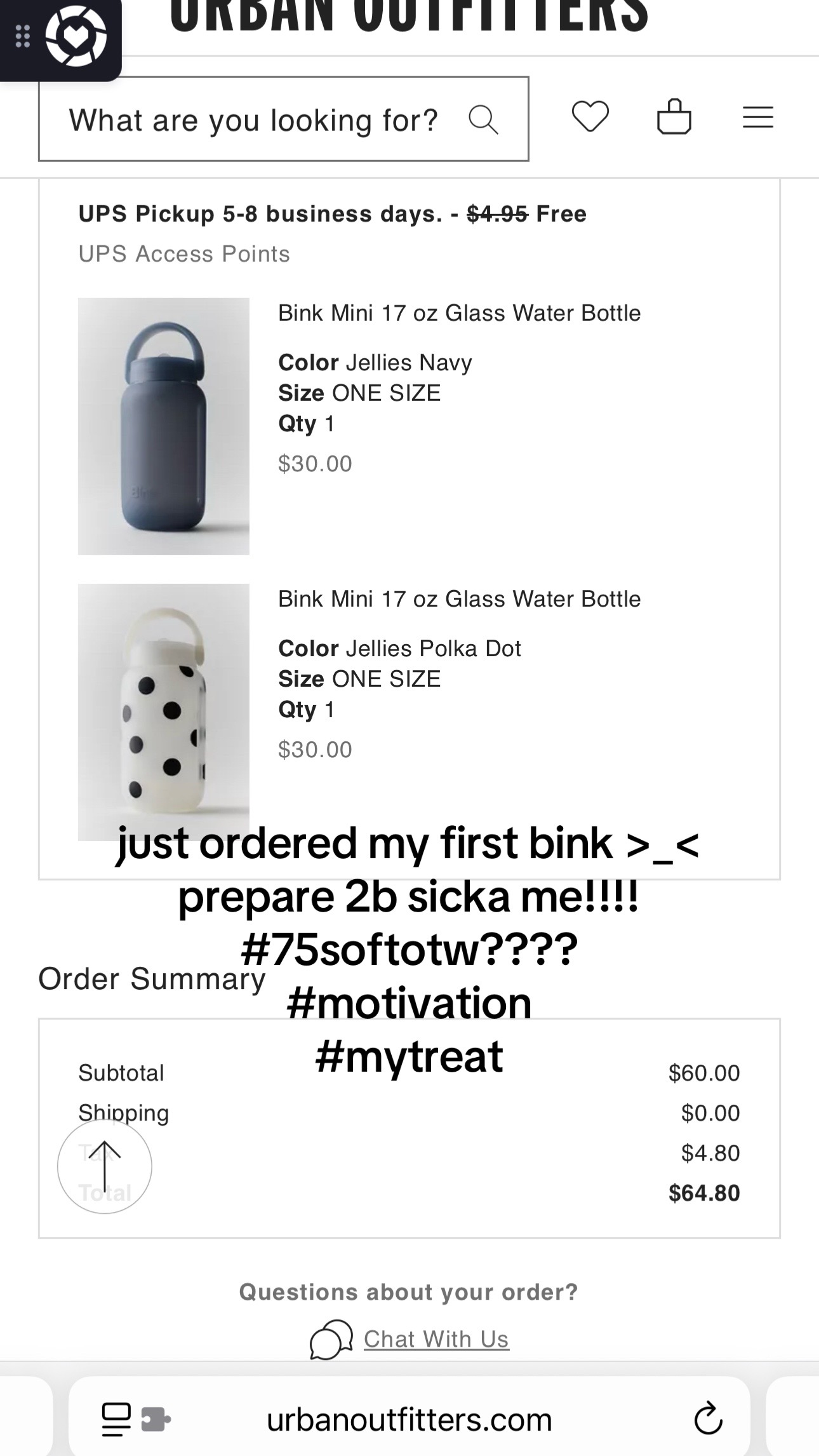Viewport: 819px width, 1456px height.
Task: Reload the page with refresh icon
Action: [708, 1419]
